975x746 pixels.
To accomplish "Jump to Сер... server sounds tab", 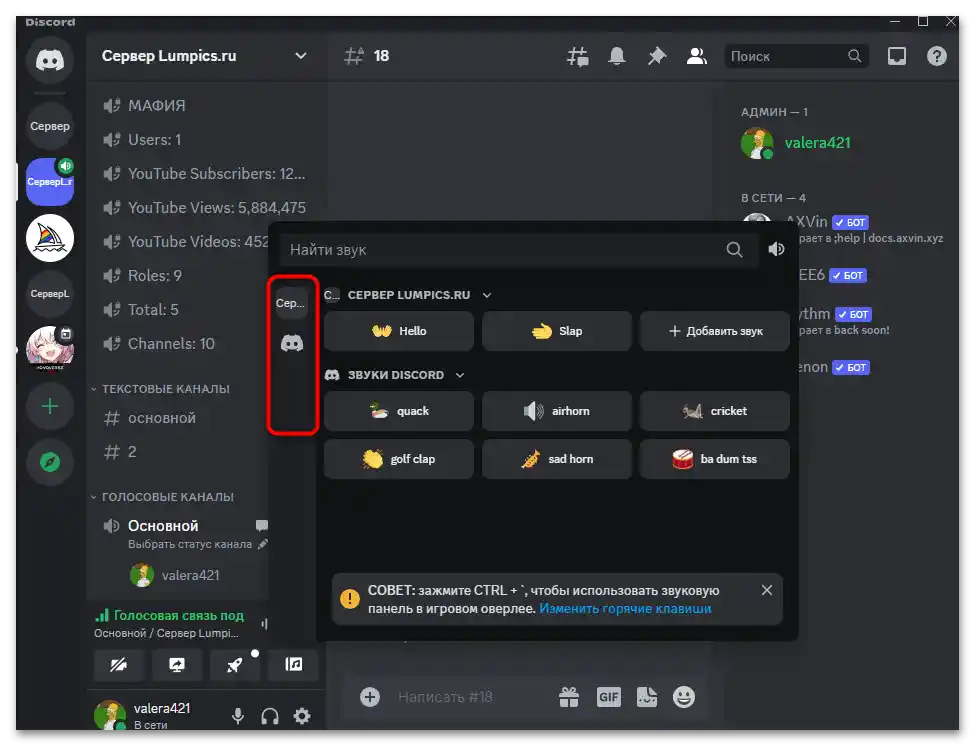I will (x=291, y=303).
